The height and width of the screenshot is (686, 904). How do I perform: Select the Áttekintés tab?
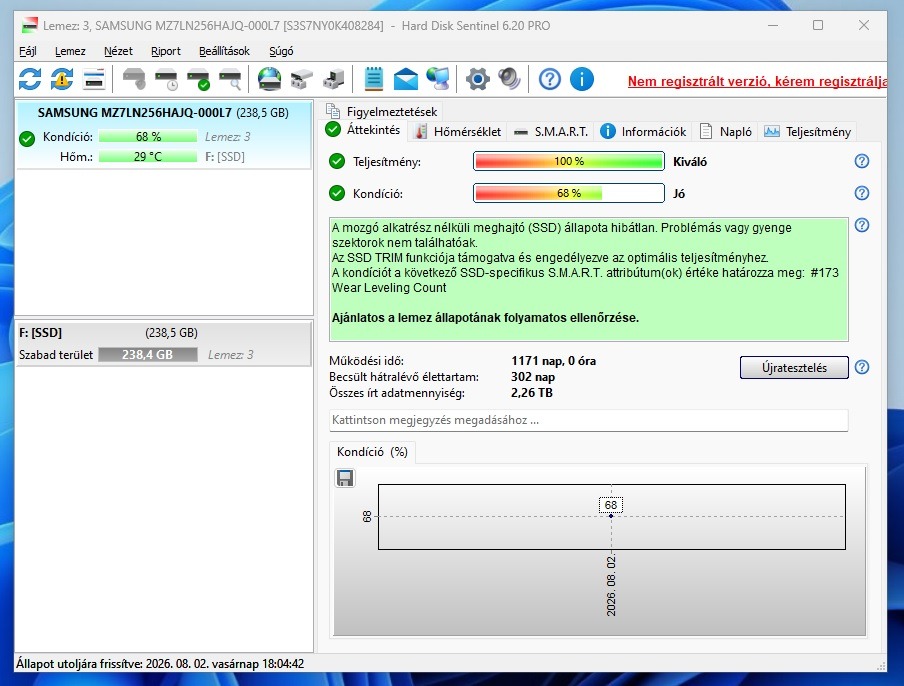[363, 130]
